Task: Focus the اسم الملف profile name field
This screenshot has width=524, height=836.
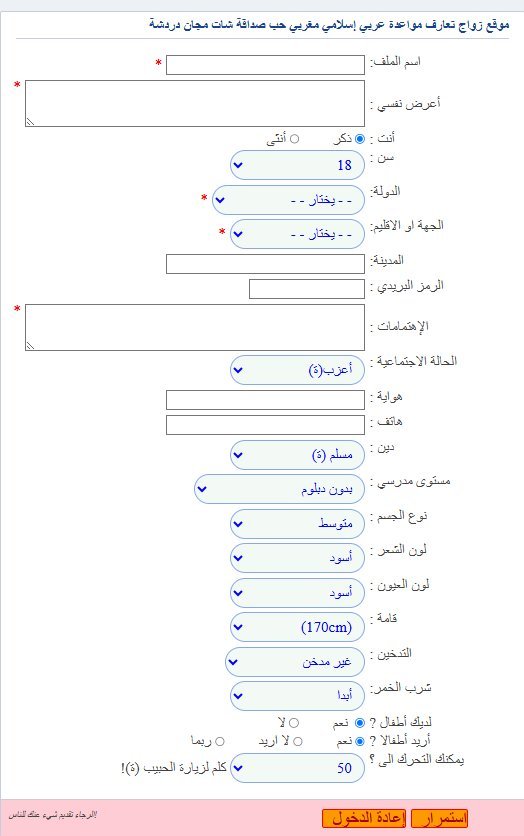Action: pyautogui.click(x=265, y=65)
